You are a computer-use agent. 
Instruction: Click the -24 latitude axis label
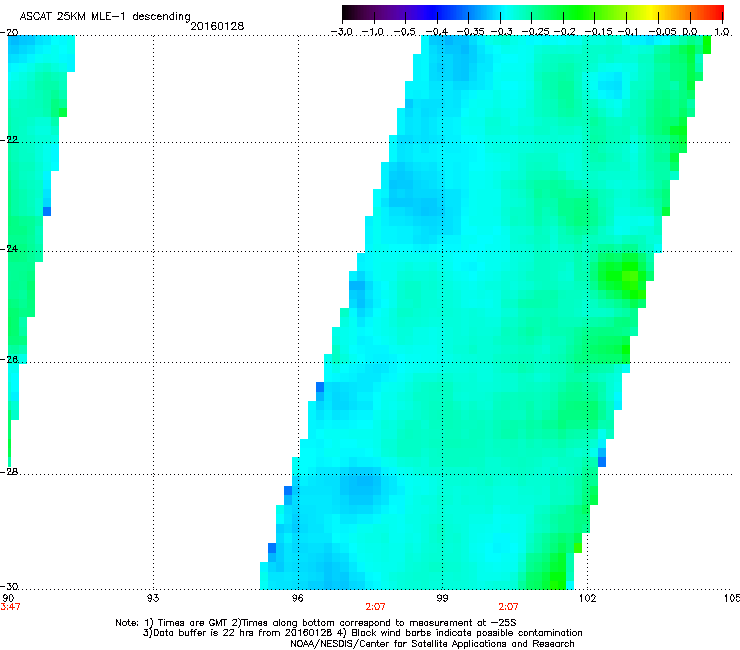(9, 248)
